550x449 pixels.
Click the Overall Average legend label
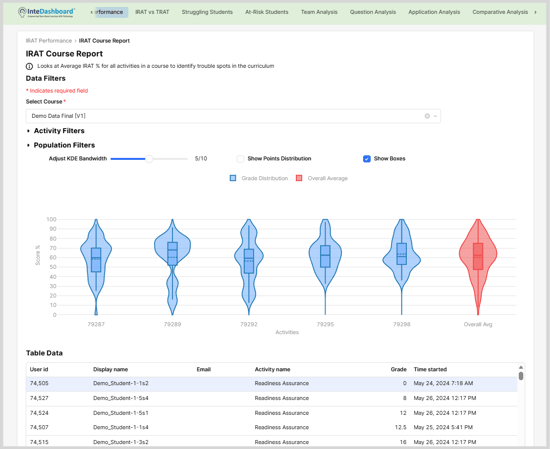point(328,178)
